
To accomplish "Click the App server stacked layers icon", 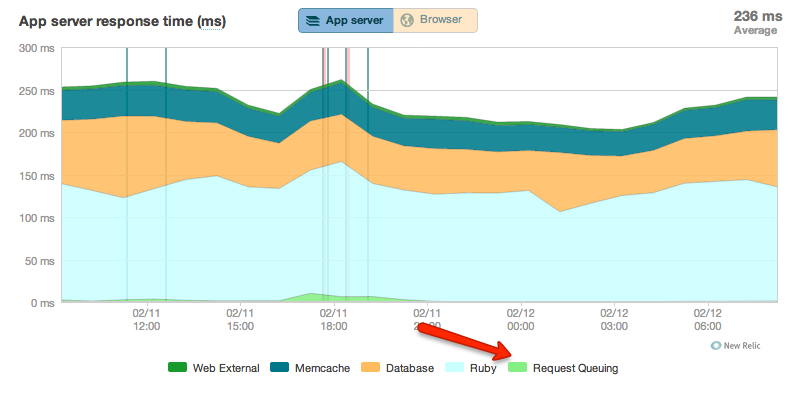I will (313, 20).
